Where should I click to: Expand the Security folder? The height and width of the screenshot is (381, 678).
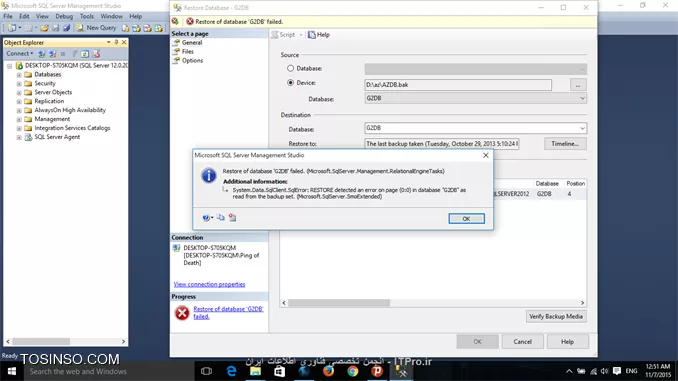[x=19, y=83]
